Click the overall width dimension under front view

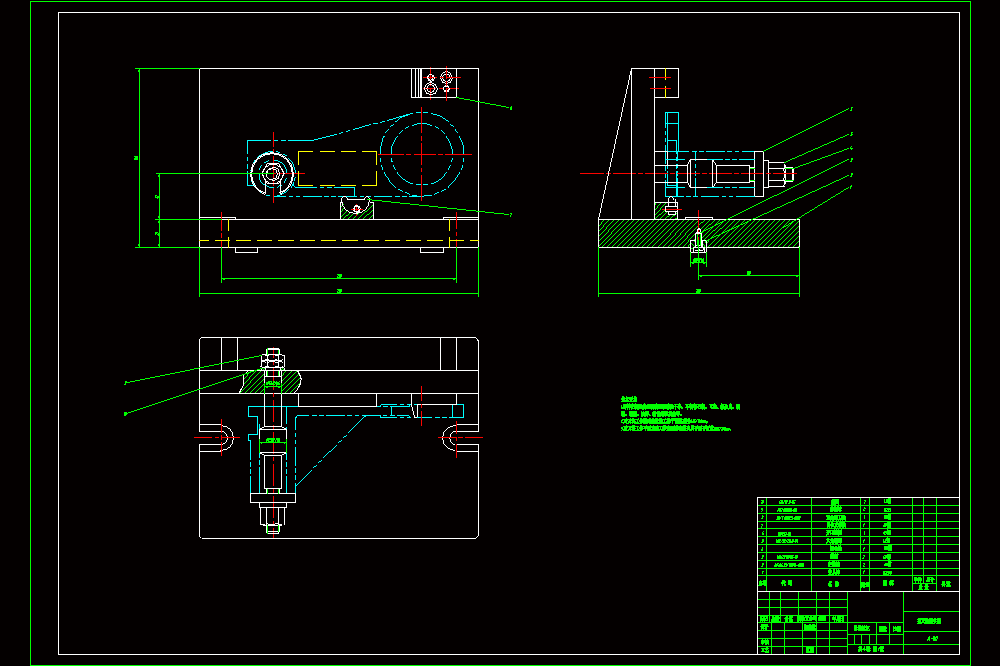coord(339,293)
